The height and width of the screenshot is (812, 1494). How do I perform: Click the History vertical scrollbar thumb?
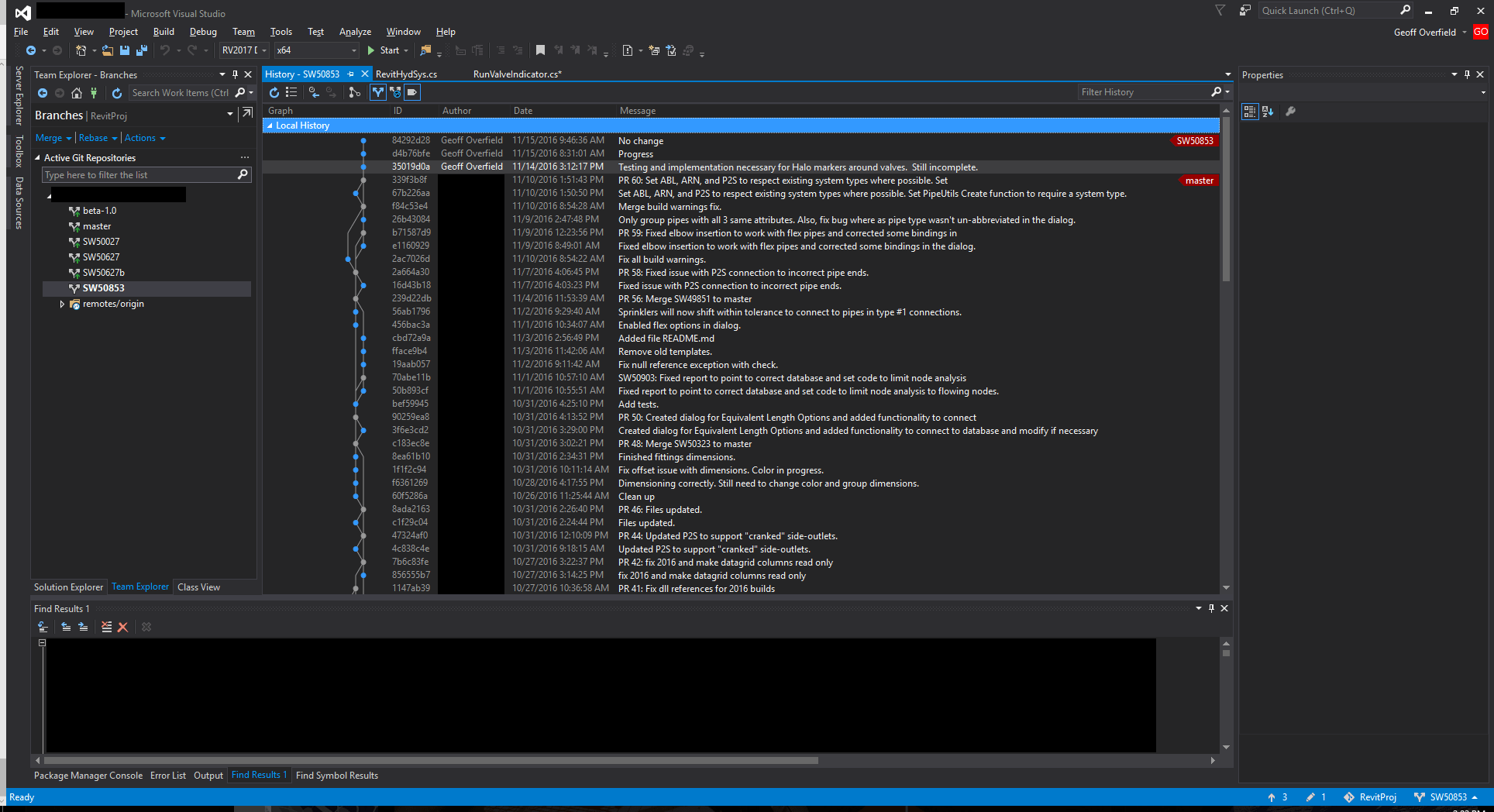pyautogui.click(x=1226, y=198)
